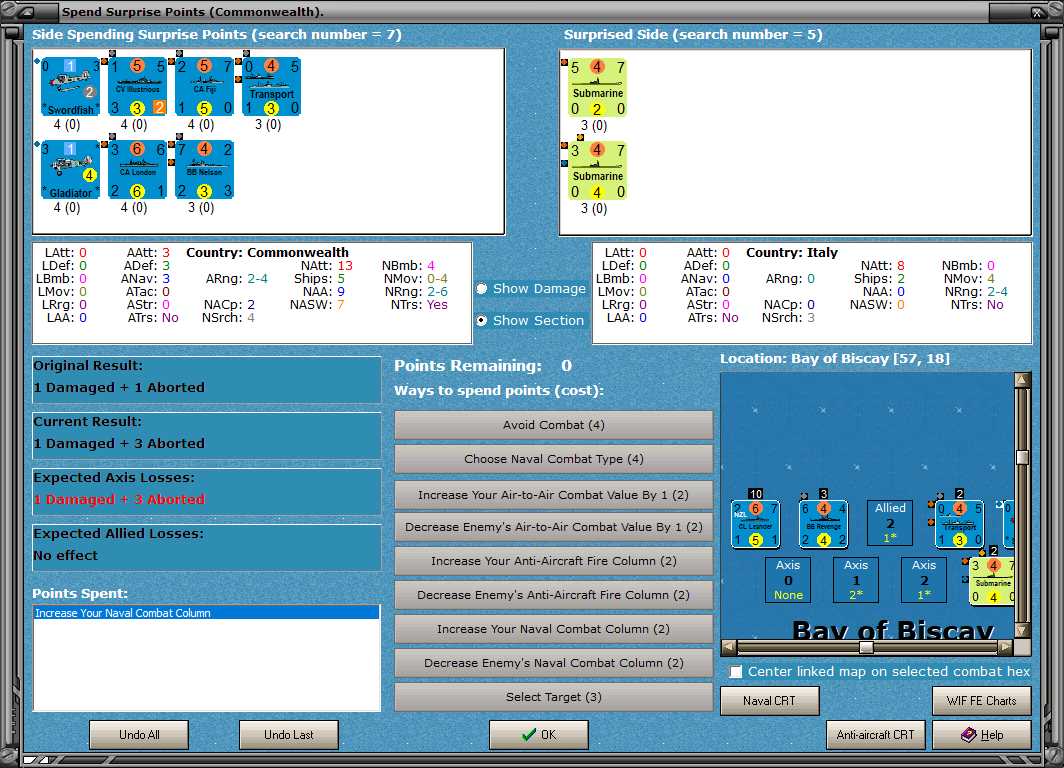Open the Naval CRT chart
Image resolution: width=1064 pixels, height=768 pixels.
pos(770,701)
